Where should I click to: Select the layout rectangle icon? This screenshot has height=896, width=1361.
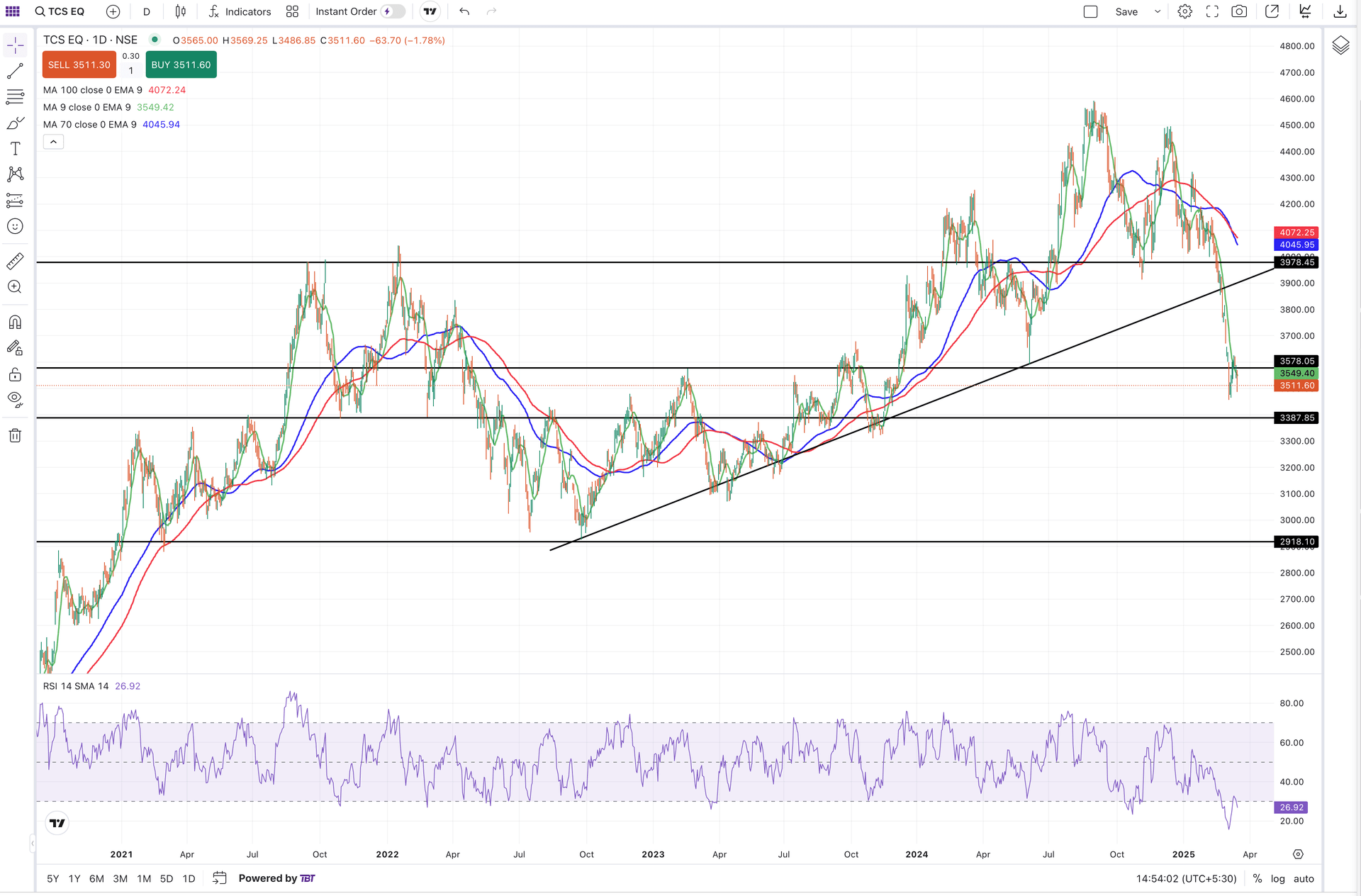[1090, 11]
